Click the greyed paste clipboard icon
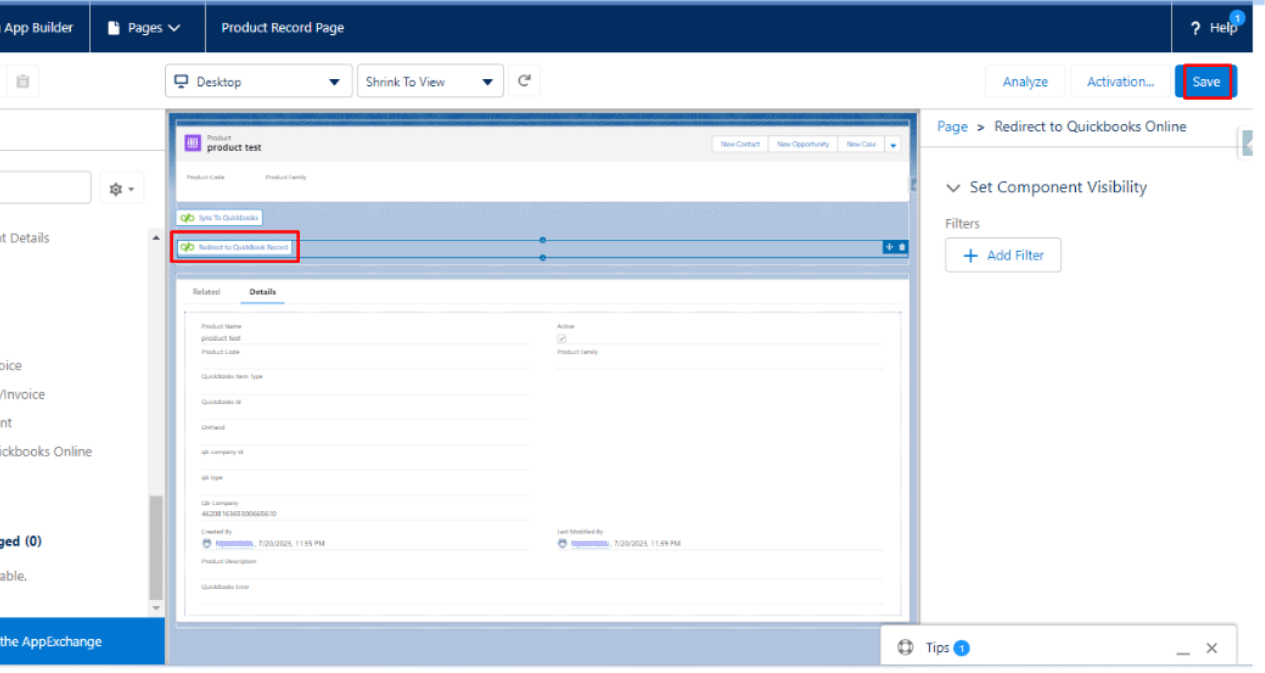 pos(22,81)
